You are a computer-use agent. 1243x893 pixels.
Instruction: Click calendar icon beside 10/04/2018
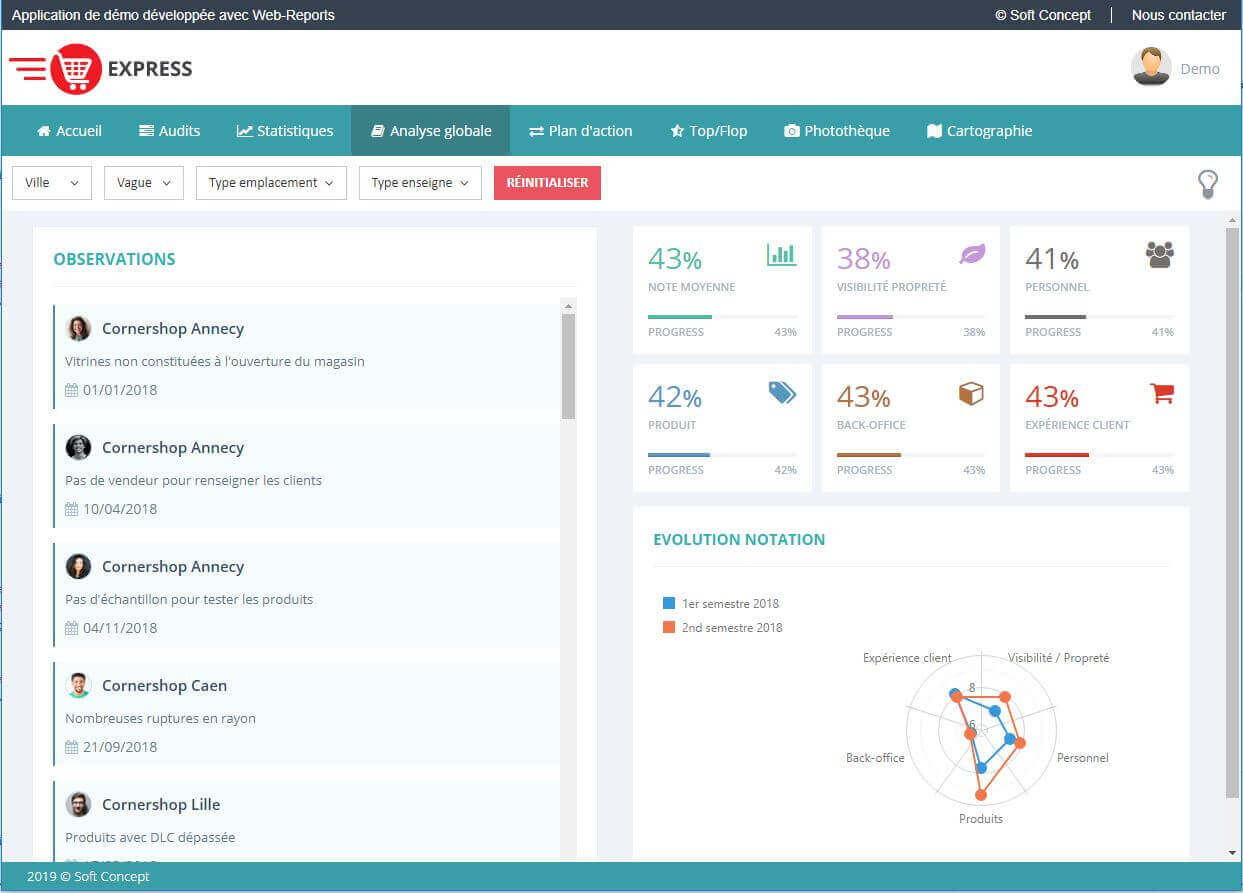point(71,509)
